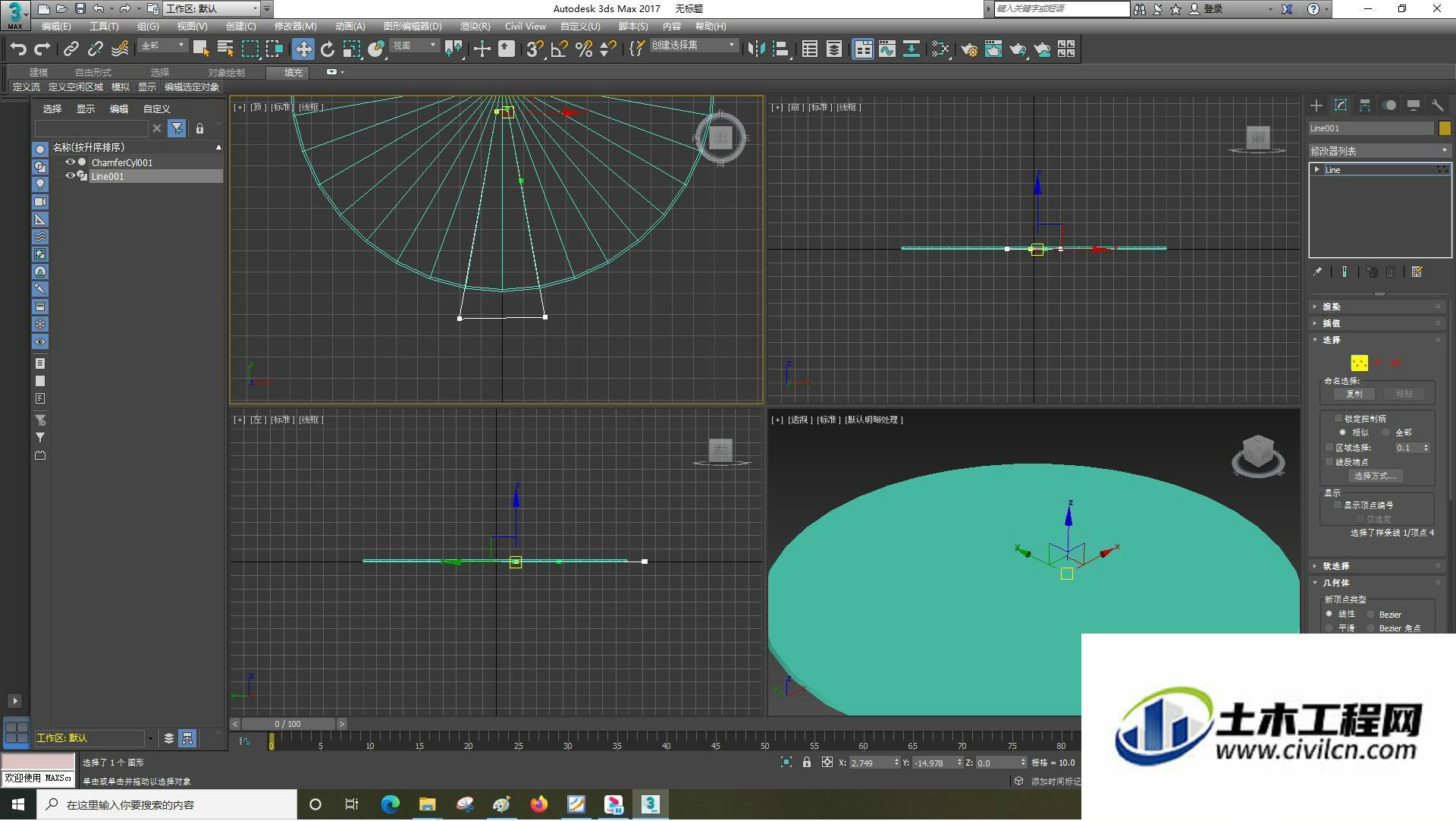The width and height of the screenshot is (1456, 821).
Task: Click the Pin Stack icon
Action: 1317,272
